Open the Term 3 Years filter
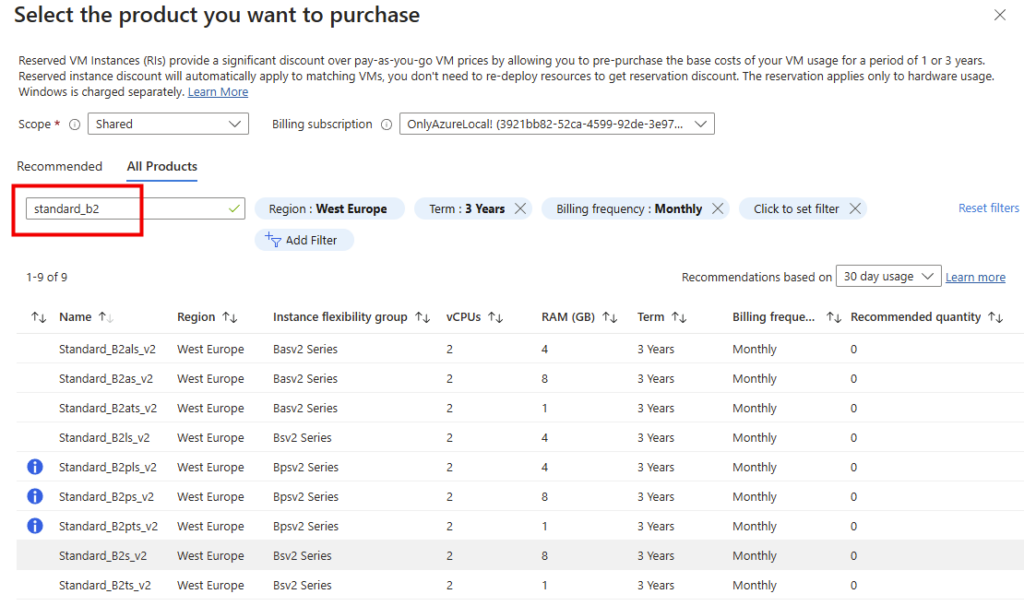 coord(466,209)
